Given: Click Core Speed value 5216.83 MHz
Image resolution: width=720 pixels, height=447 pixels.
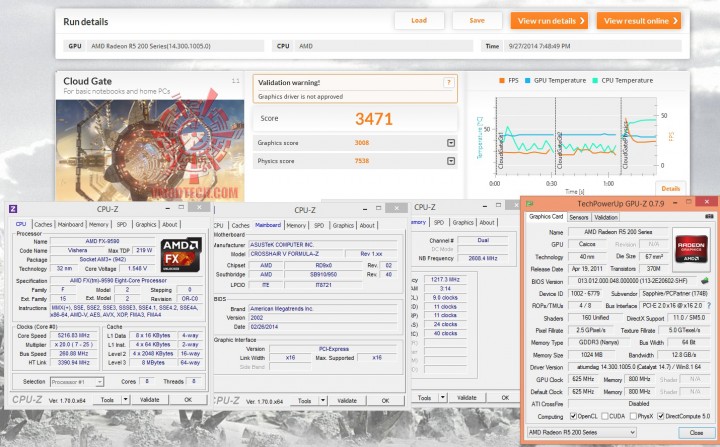Looking at the screenshot, I should 73,335.
